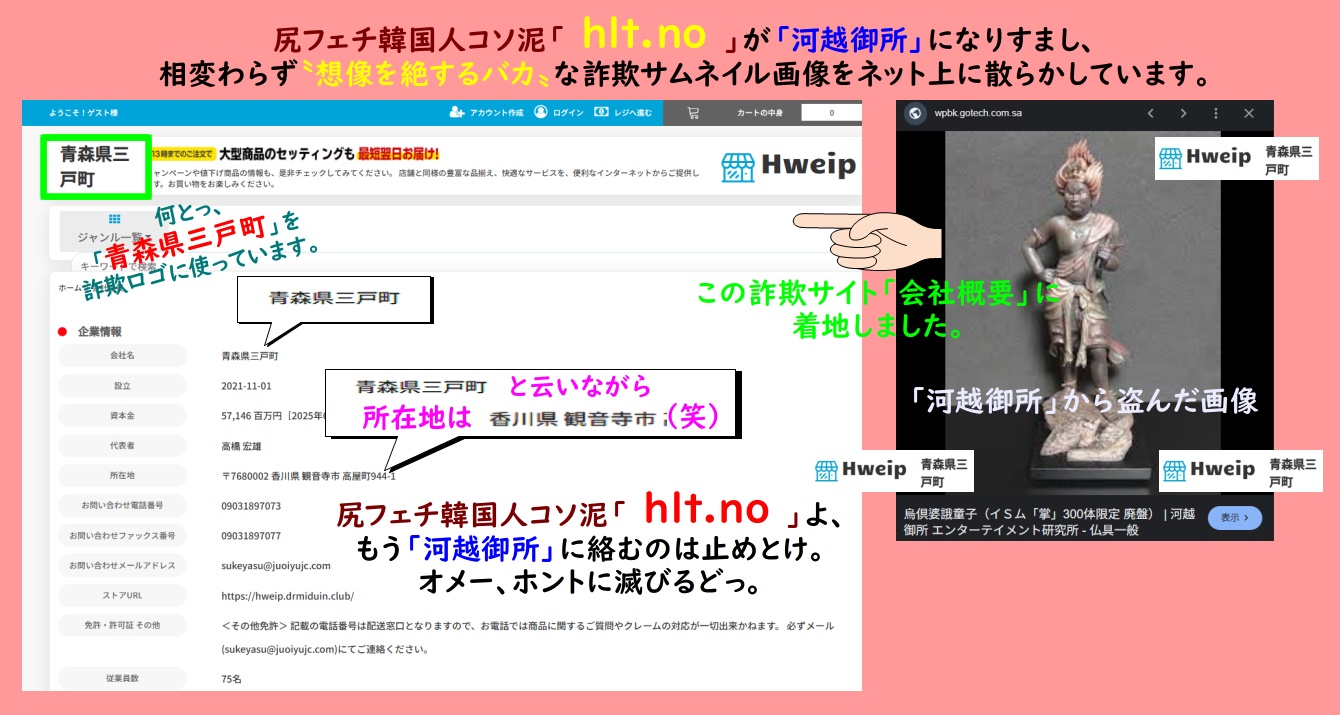Click the ログイン link
The image size is (1340, 715).
pos(568,113)
